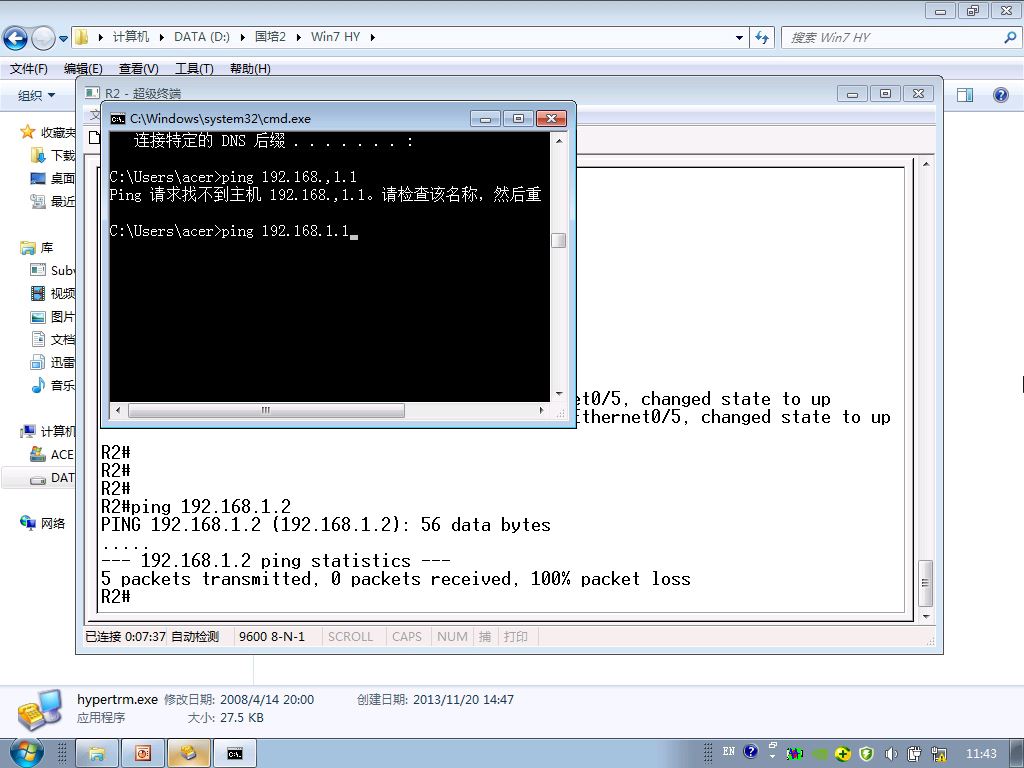Select 计算机 in navigation pane
Viewport: 1024px width, 768px height.
(48, 432)
